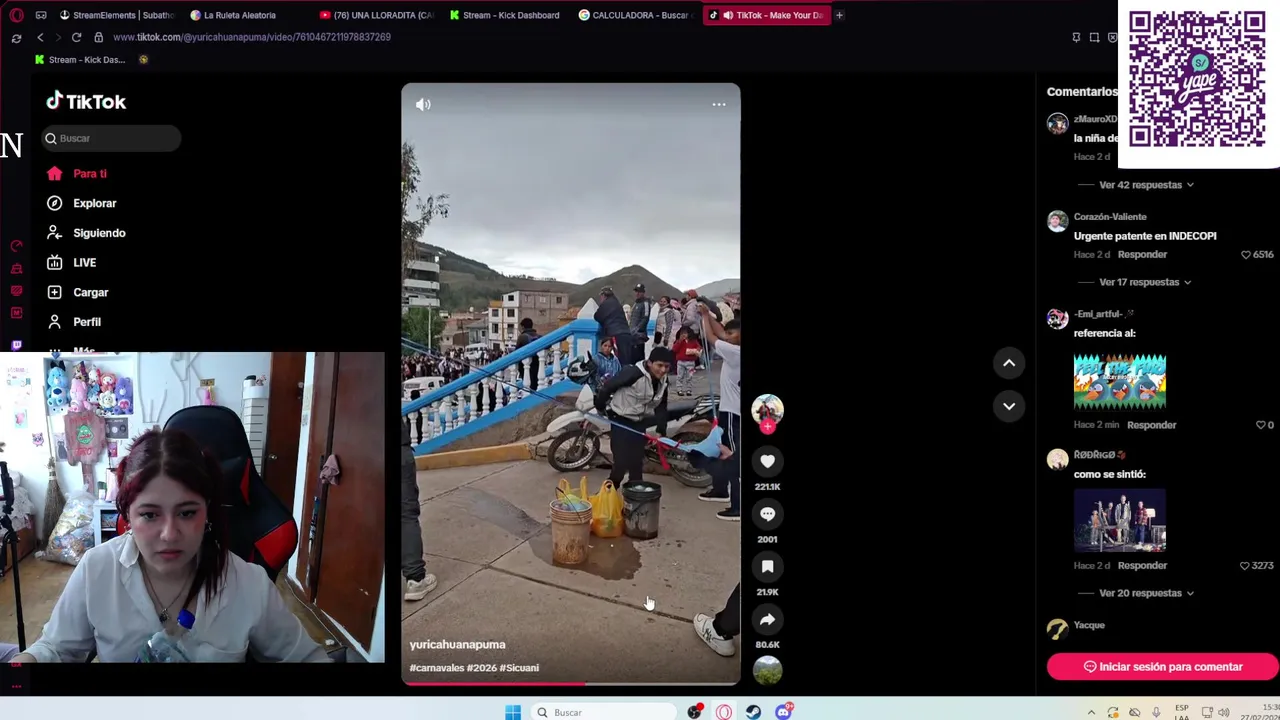Reply to -Emi_artful- comment
1280x720 pixels.
[1151, 425]
